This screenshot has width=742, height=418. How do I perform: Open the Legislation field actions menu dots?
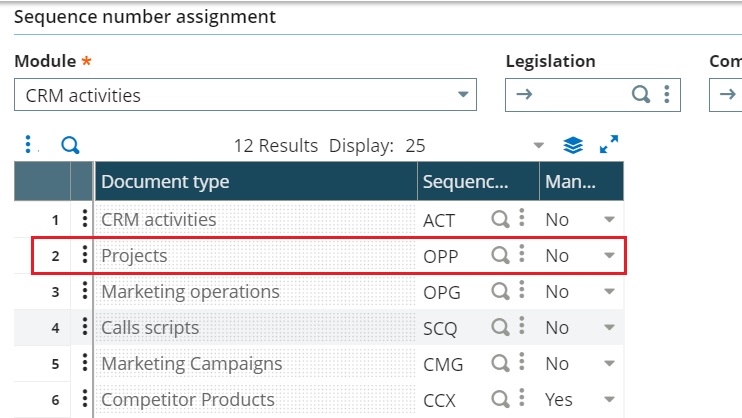coord(666,94)
